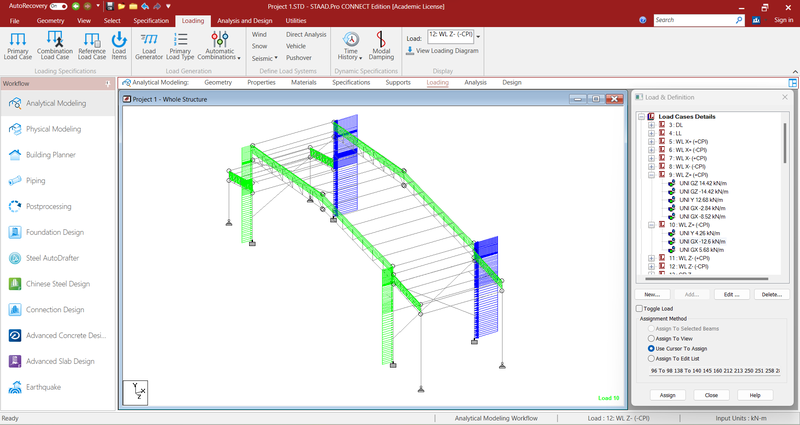
Task: Select UNI GZ 14.42 kN/m load item
Action: pos(703,184)
